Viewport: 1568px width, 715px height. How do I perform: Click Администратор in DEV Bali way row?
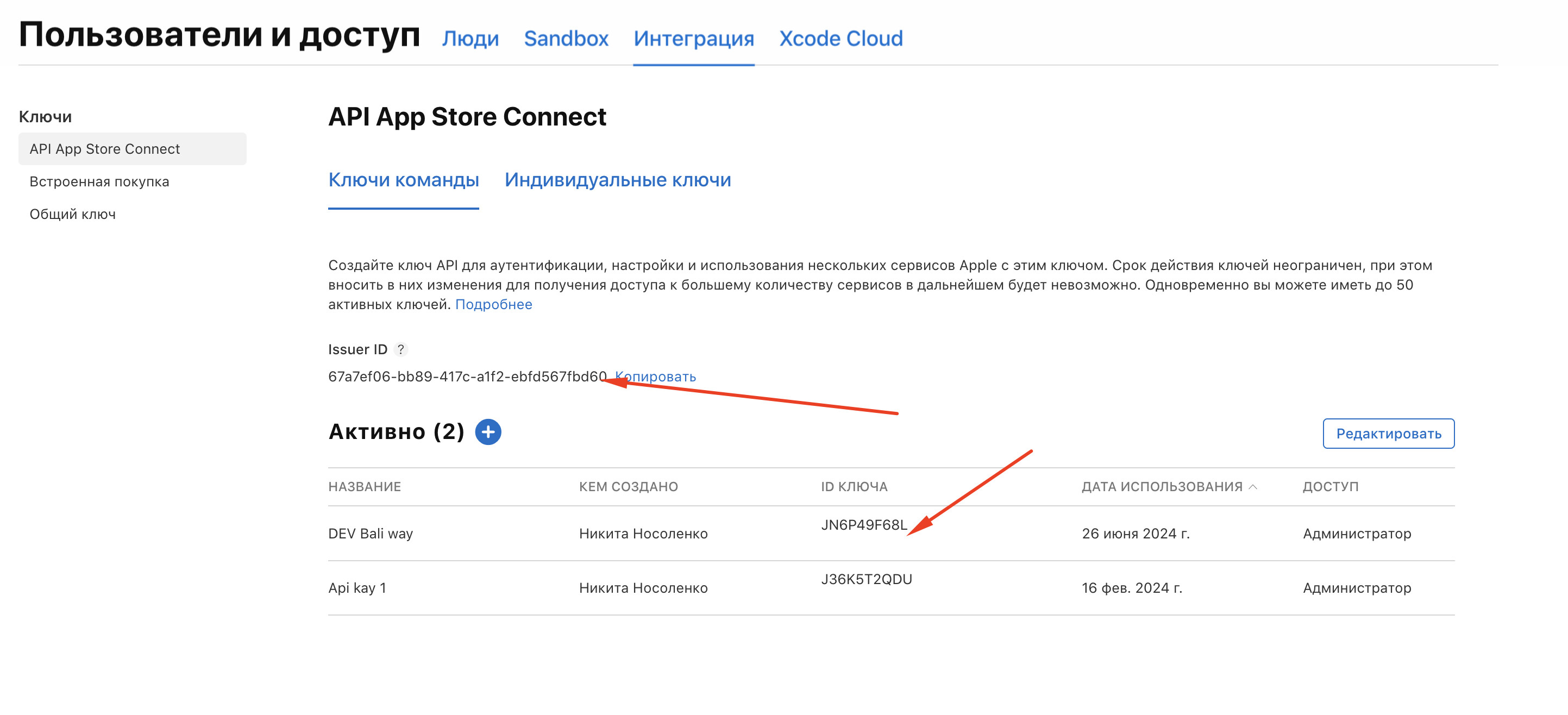point(1356,534)
